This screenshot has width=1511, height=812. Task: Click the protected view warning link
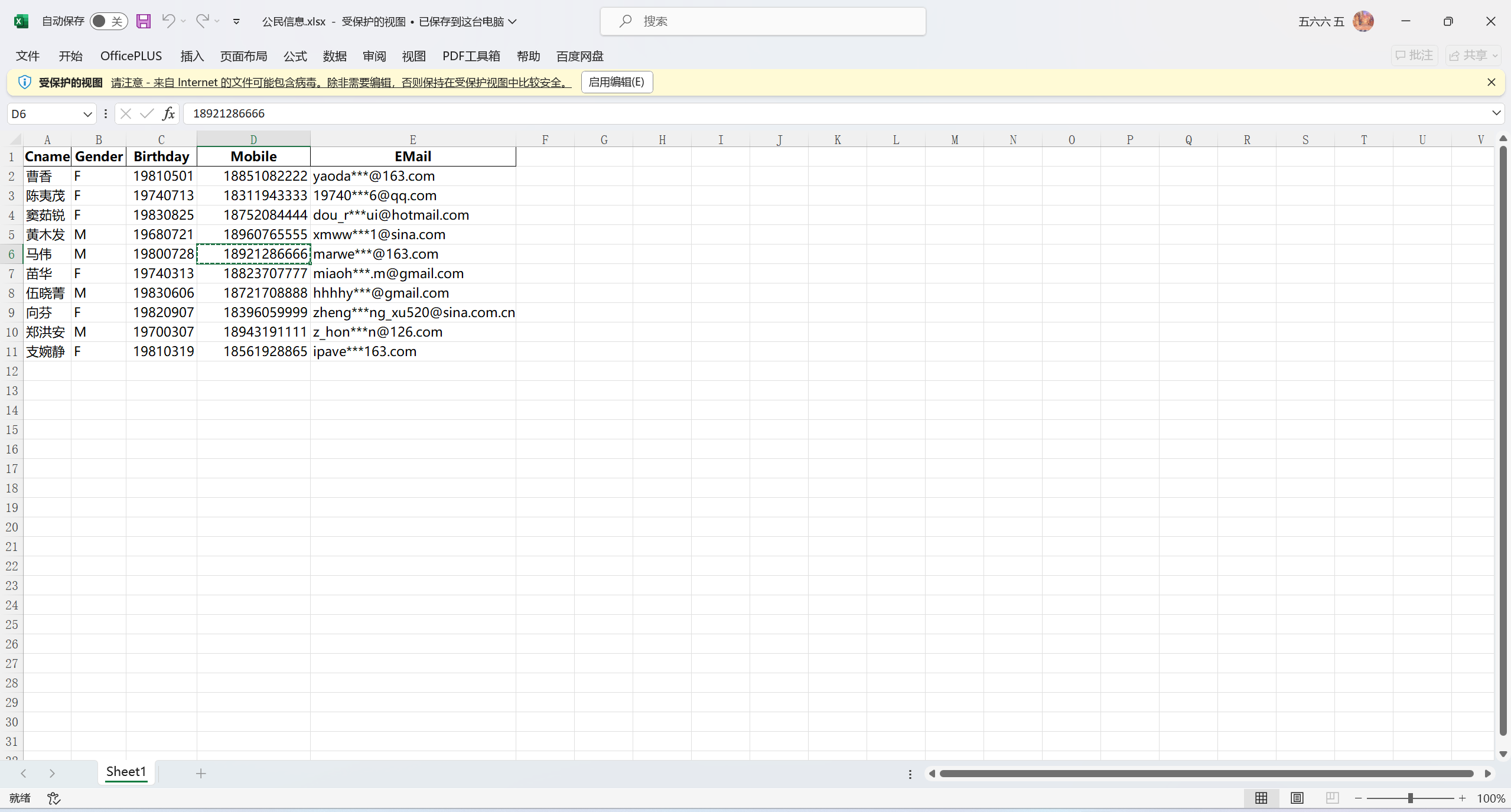coord(341,83)
